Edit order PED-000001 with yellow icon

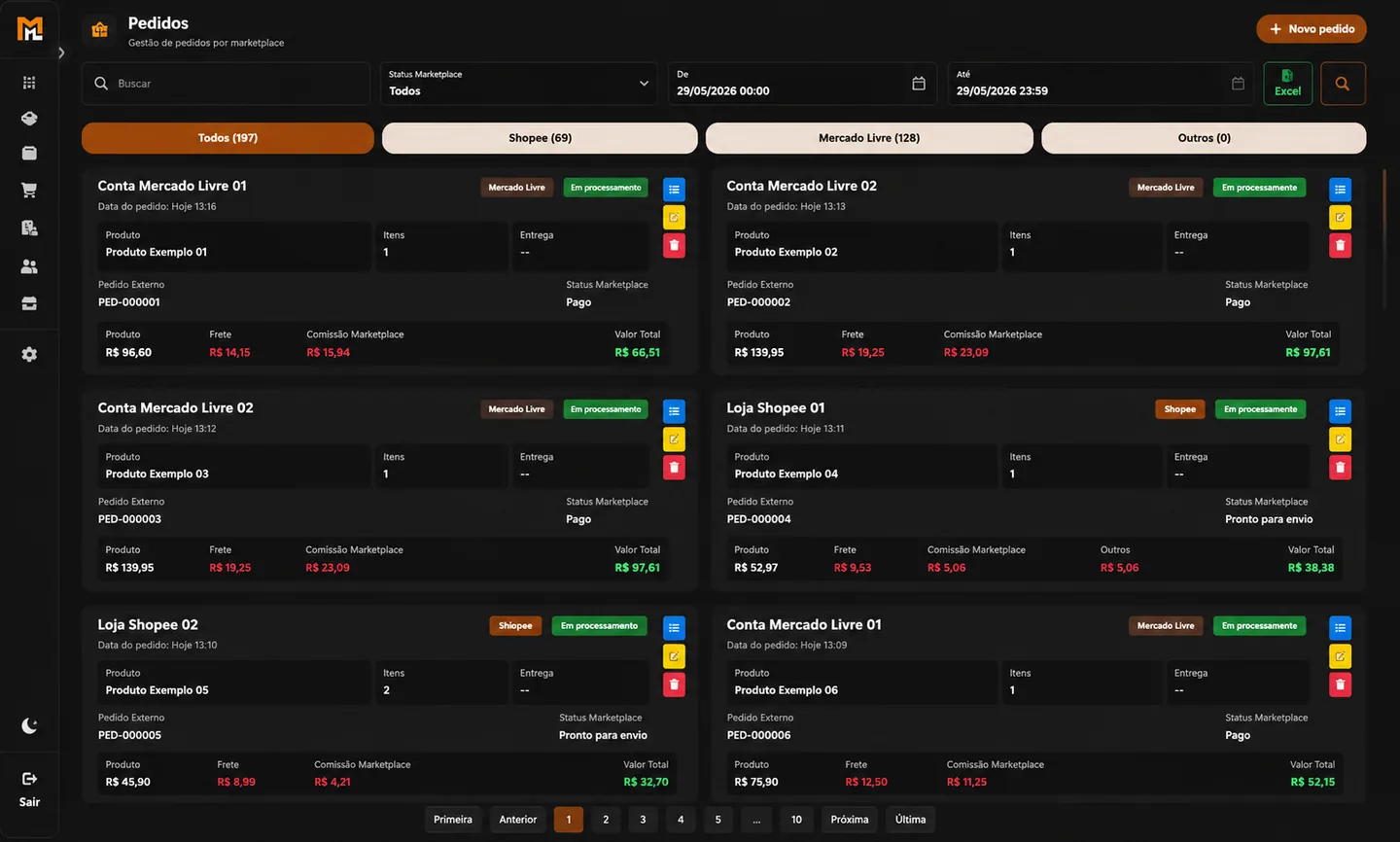point(674,218)
